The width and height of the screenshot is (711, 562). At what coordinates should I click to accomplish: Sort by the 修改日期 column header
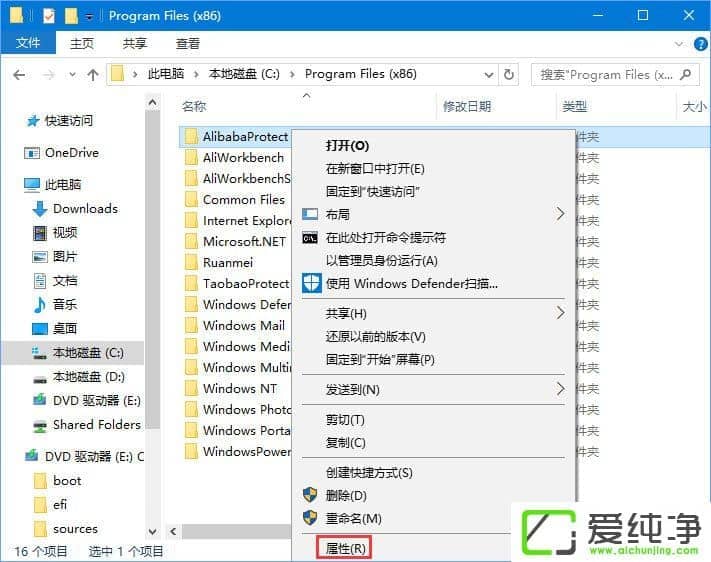467,107
